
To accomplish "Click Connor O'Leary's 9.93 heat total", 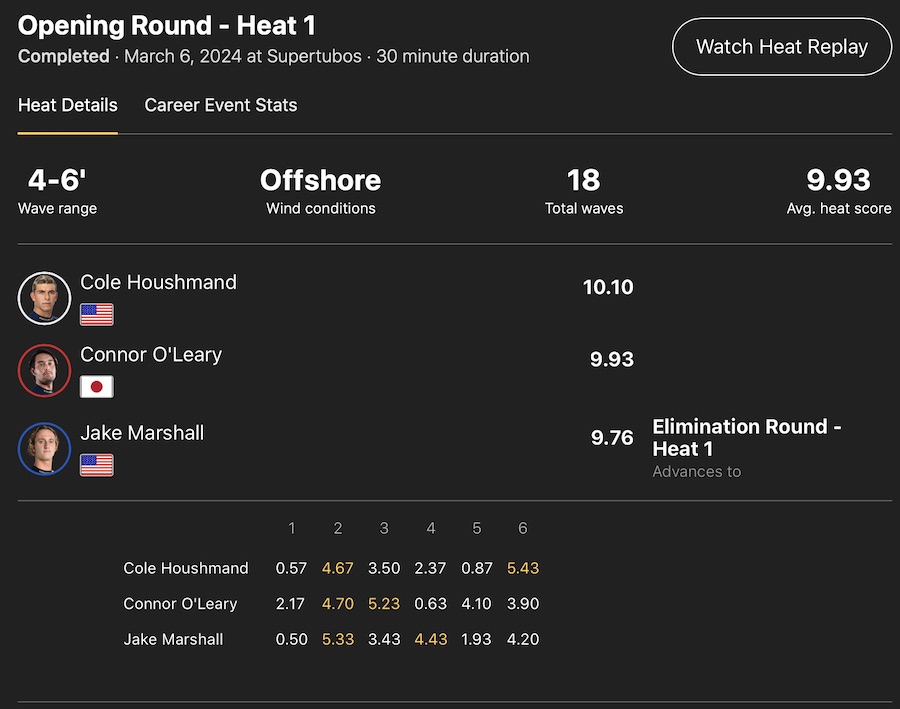I will pos(612,360).
